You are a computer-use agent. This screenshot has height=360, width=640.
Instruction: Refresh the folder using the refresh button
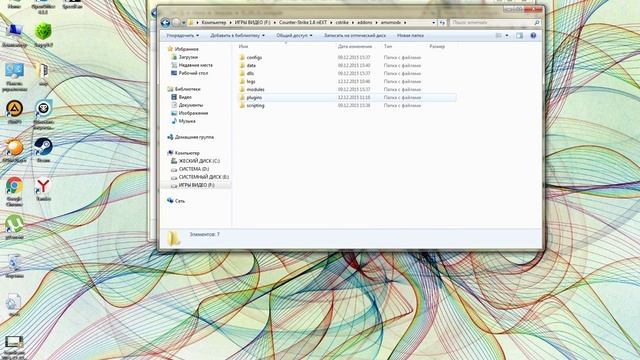442,23
